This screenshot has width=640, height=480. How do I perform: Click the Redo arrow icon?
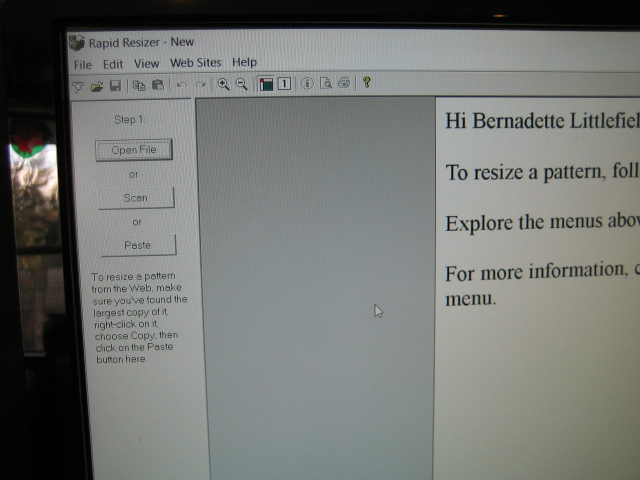[x=200, y=84]
